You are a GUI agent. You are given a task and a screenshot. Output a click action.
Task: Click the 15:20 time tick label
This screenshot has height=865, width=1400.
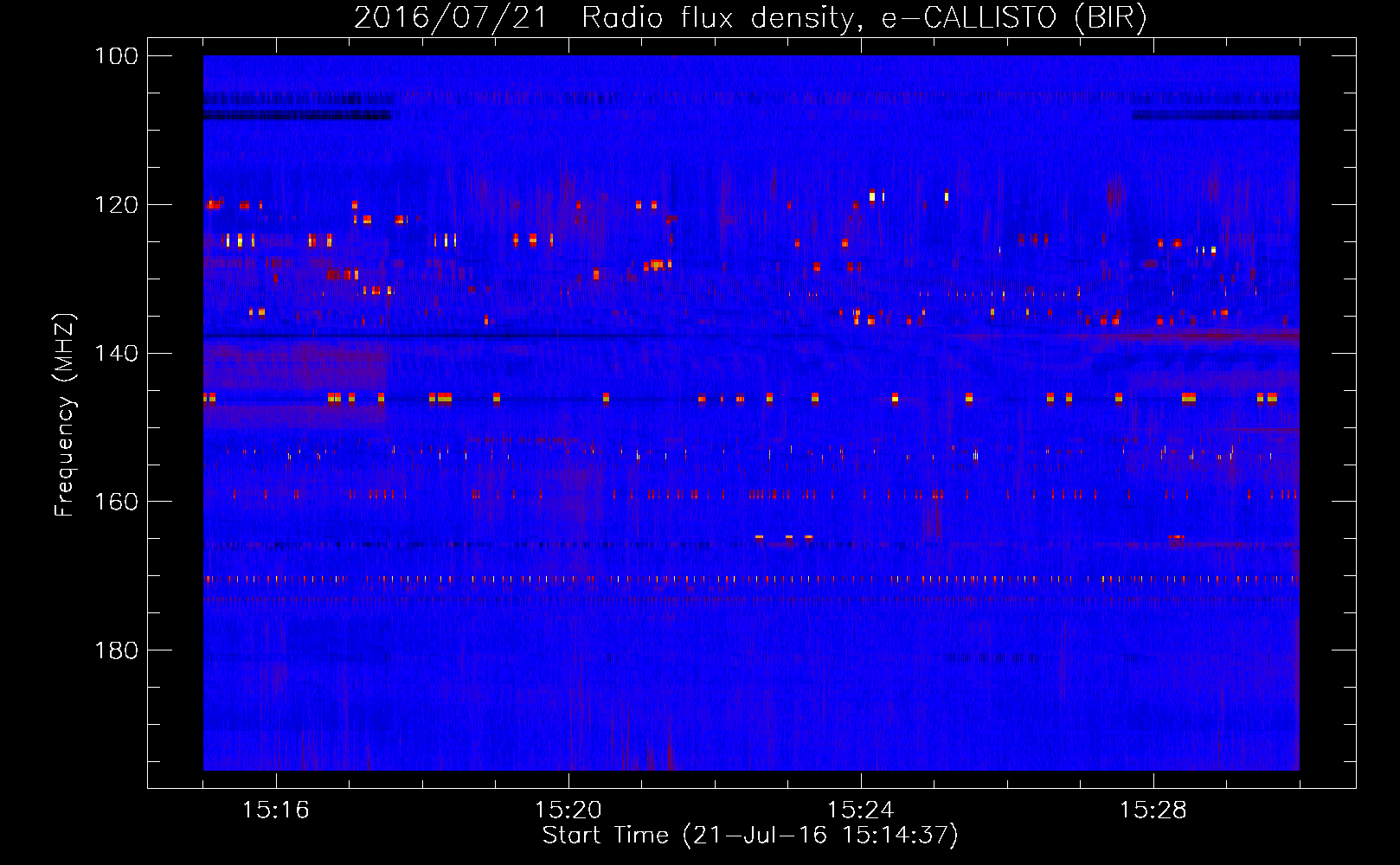coord(568,810)
